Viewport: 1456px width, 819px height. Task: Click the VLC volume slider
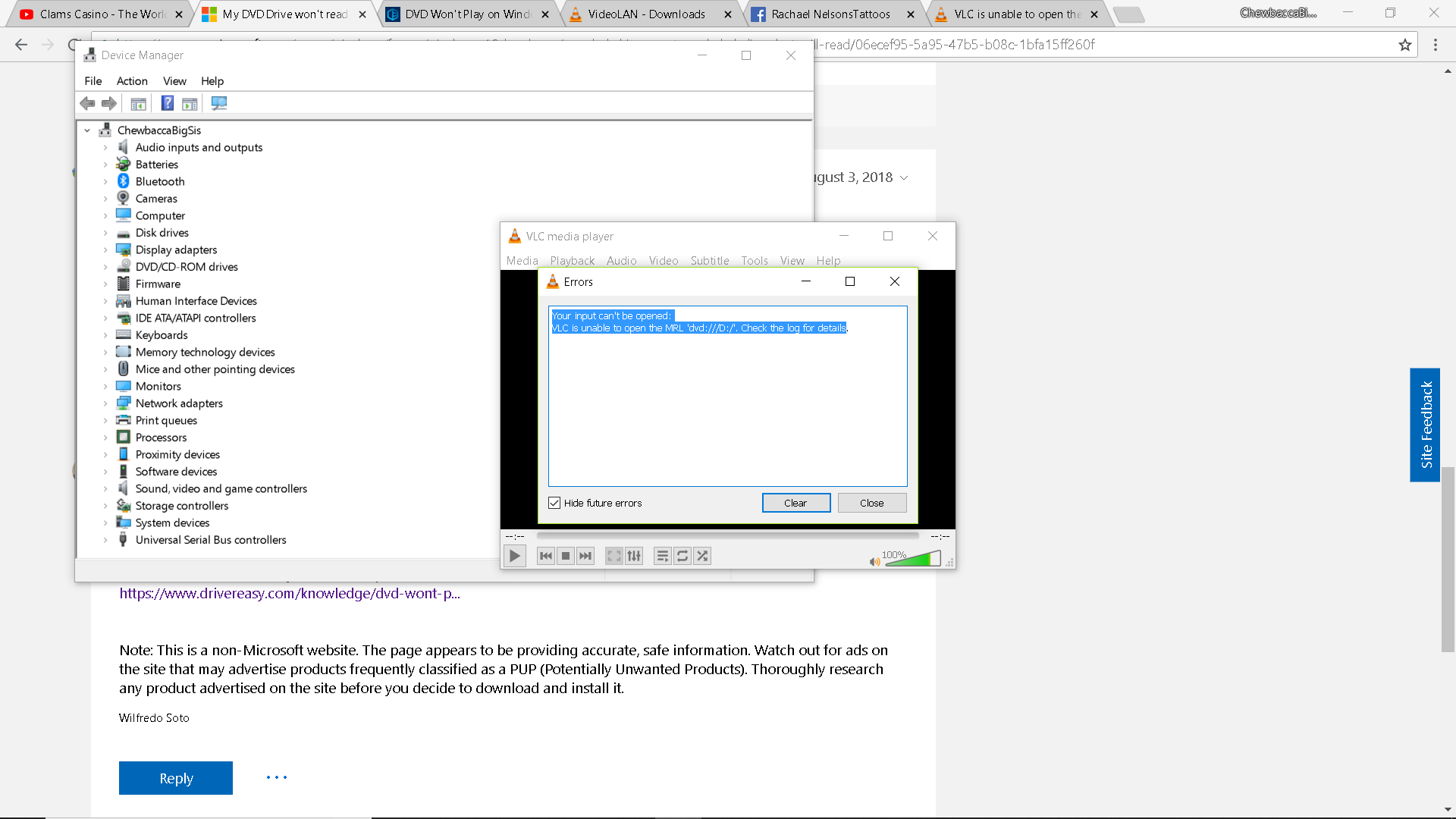click(x=913, y=560)
